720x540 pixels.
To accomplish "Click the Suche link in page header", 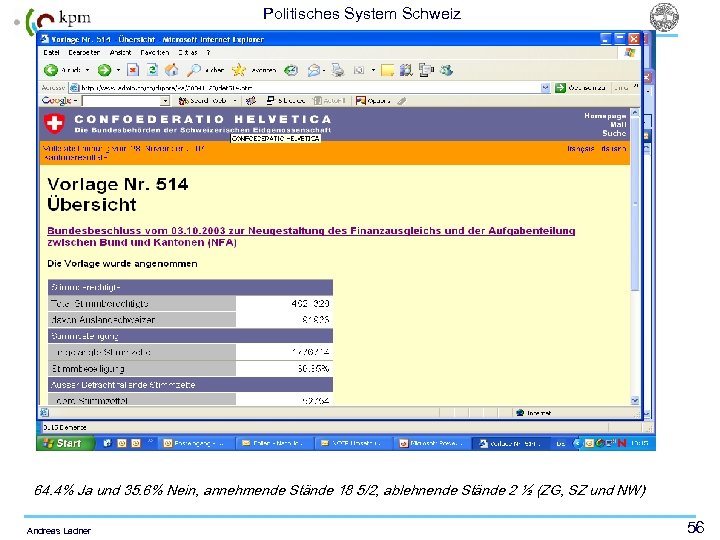I will (x=614, y=133).
